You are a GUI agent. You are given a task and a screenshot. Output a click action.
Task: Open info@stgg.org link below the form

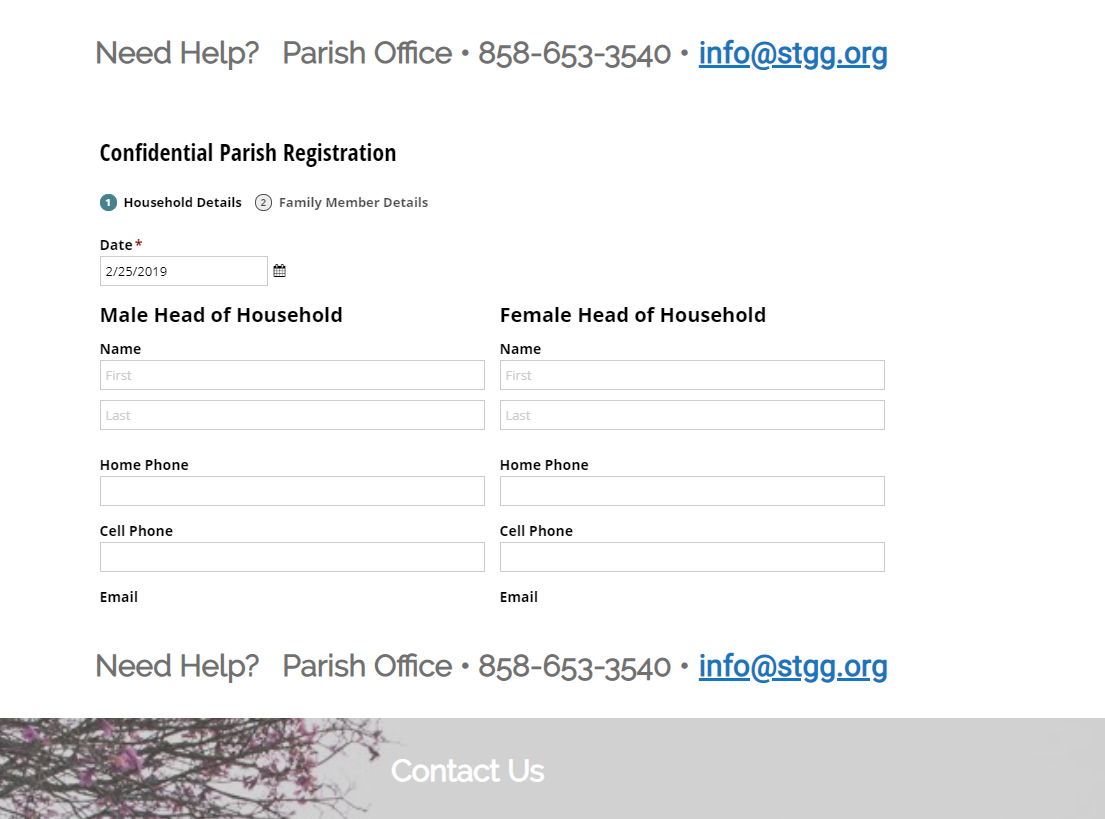tap(792, 666)
